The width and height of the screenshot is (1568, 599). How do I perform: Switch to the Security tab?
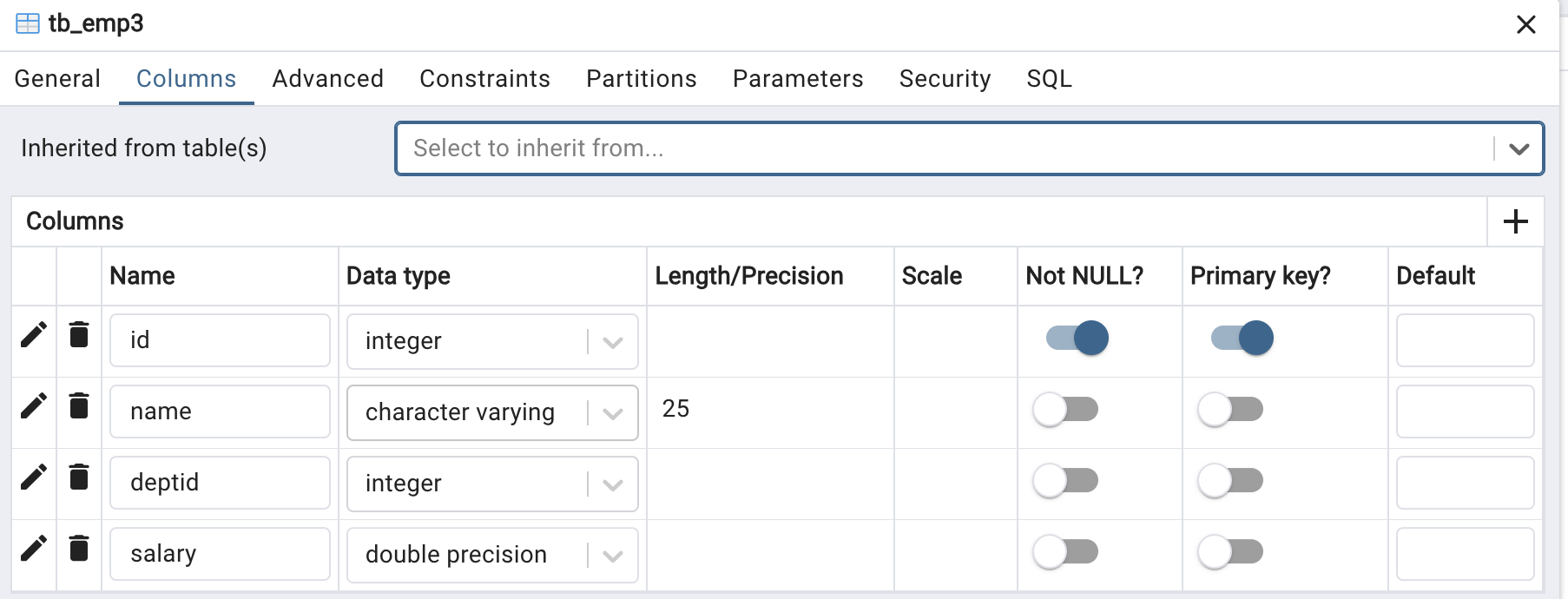coord(945,79)
